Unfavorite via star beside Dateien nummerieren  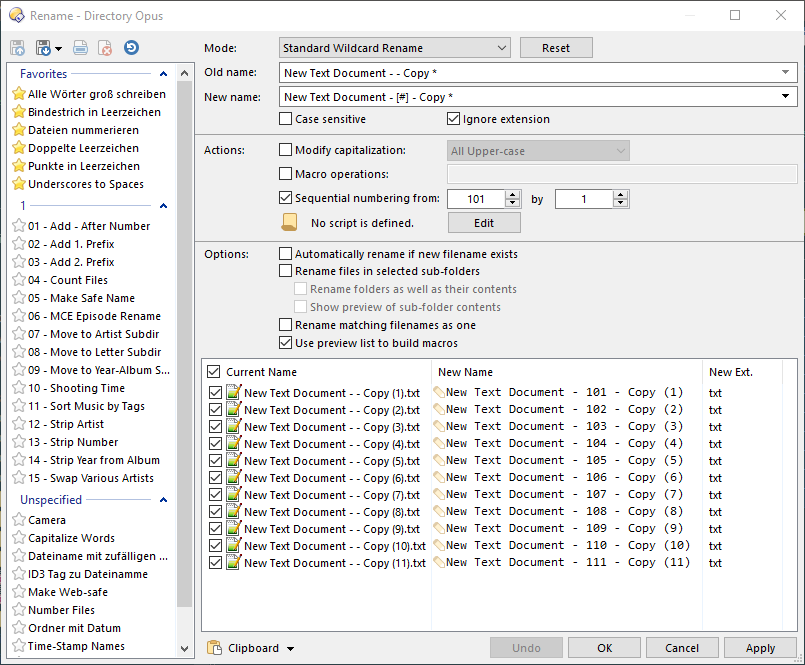(x=19, y=130)
